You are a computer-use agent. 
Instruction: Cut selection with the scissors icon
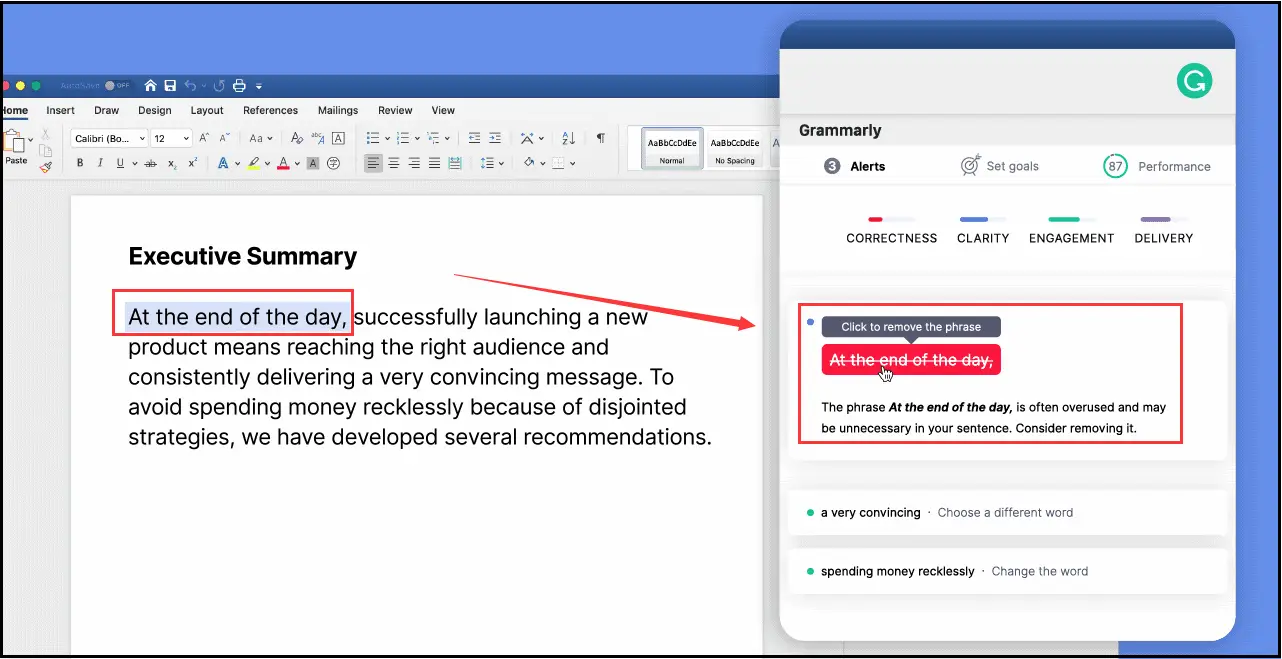click(x=46, y=133)
